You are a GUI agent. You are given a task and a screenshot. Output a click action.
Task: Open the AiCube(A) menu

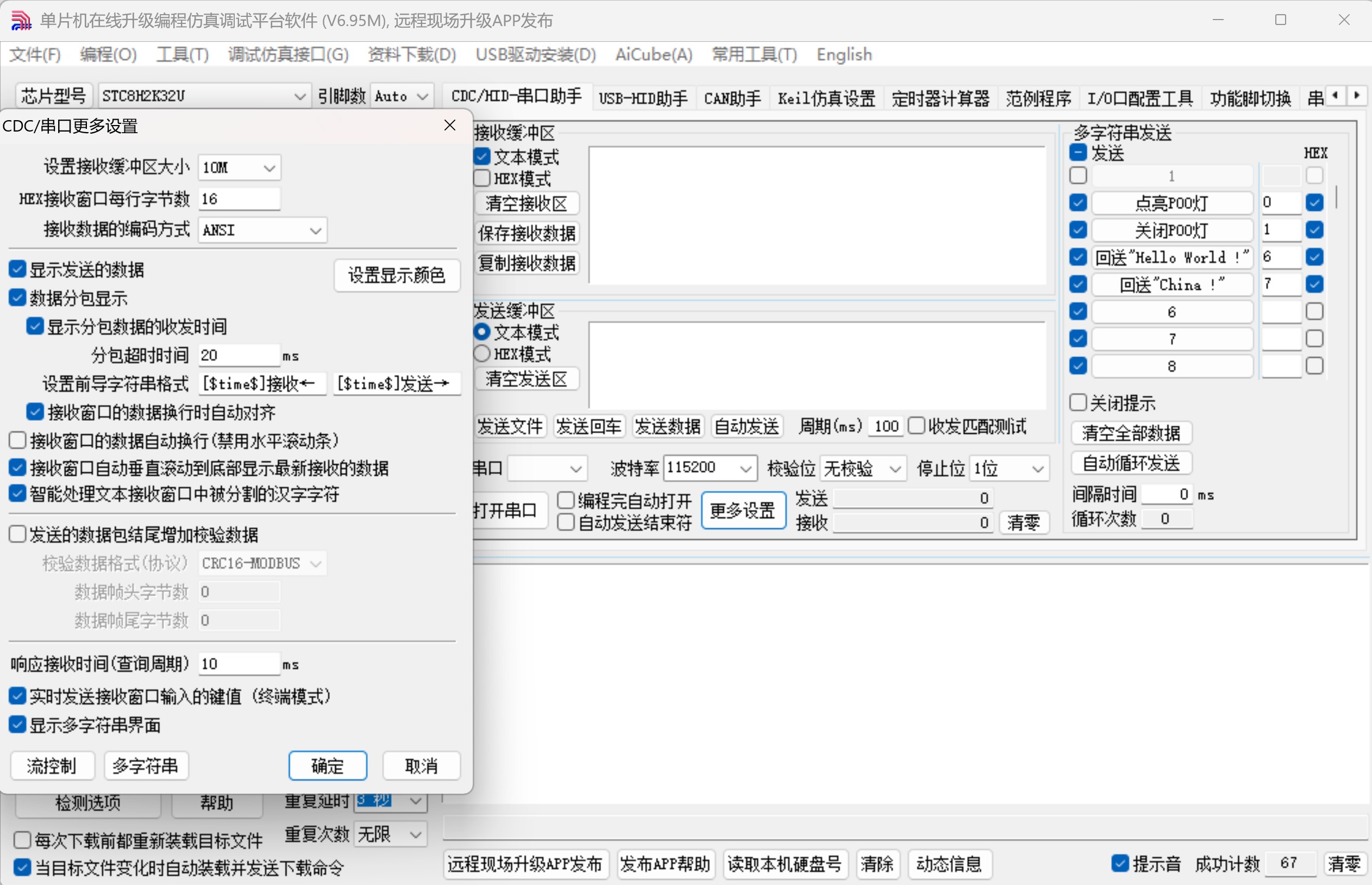(654, 54)
